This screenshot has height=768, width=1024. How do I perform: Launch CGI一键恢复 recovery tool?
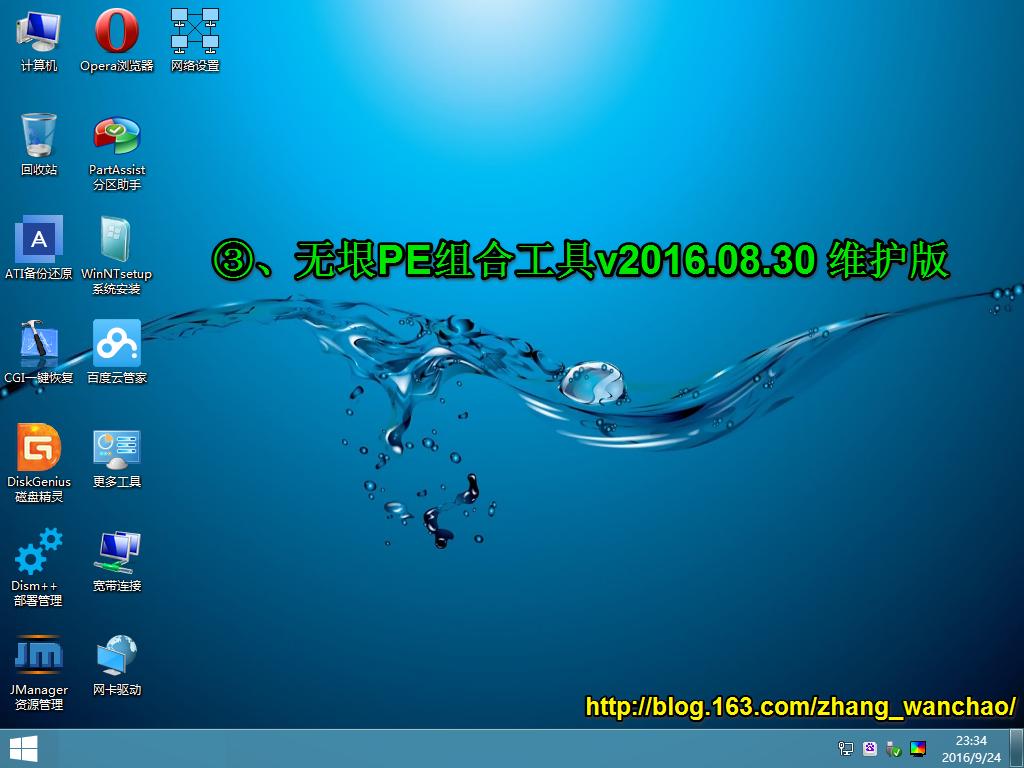[37, 340]
